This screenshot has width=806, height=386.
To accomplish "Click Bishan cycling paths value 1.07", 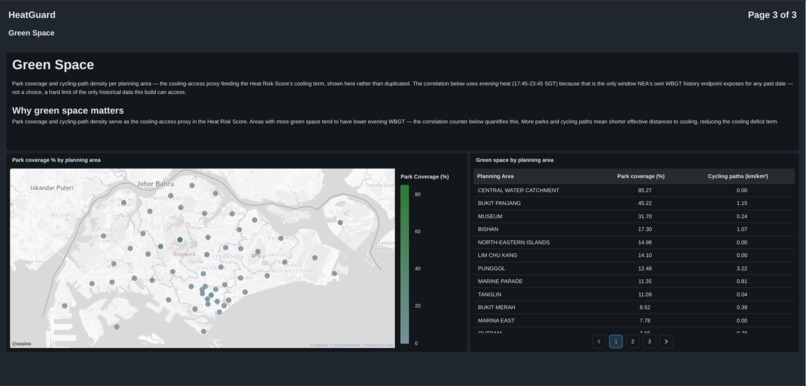I will 741,229.
